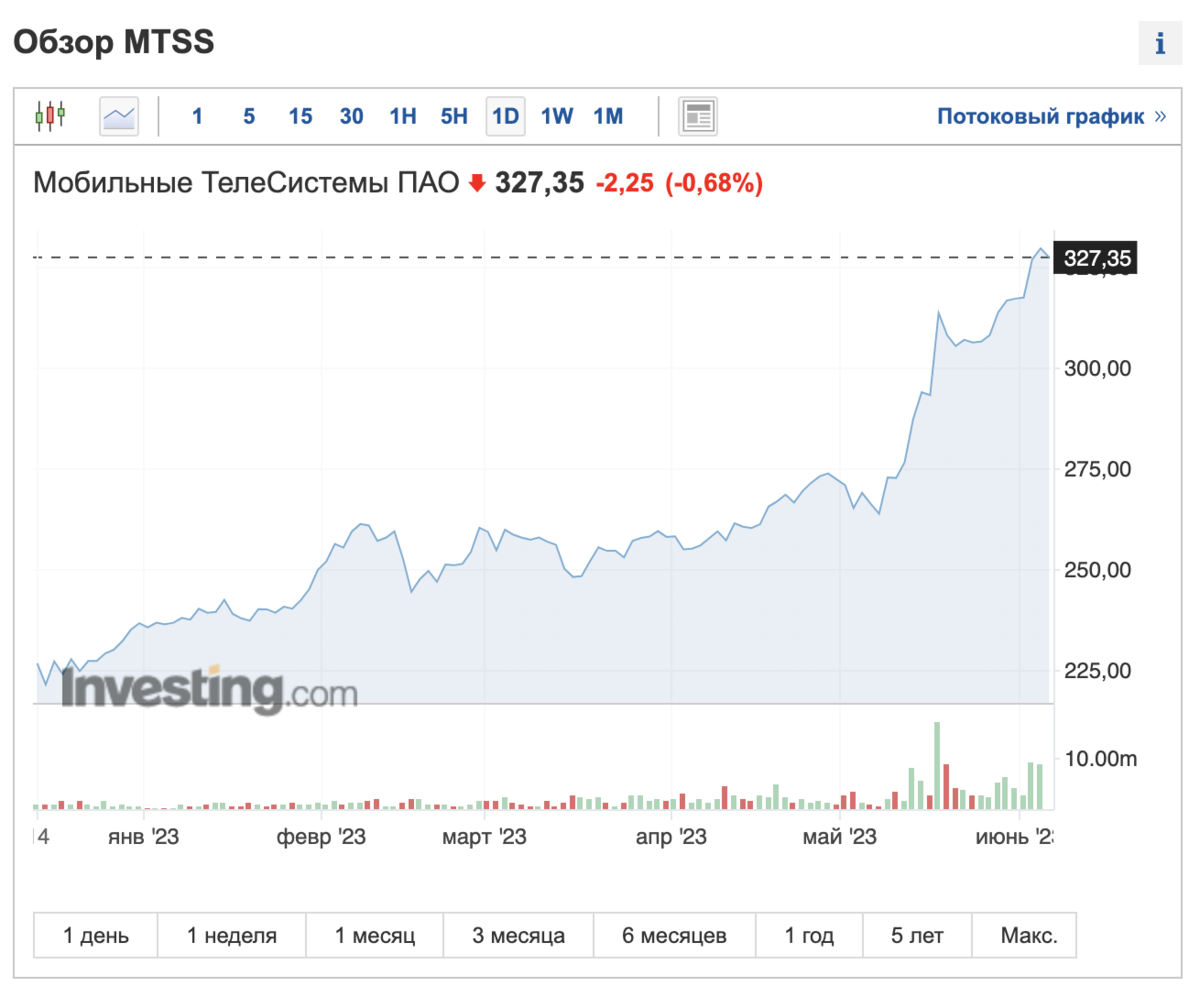Set chart interval to 1 minute
The height and width of the screenshot is (997, 1200).
click(x=197, y=116)
